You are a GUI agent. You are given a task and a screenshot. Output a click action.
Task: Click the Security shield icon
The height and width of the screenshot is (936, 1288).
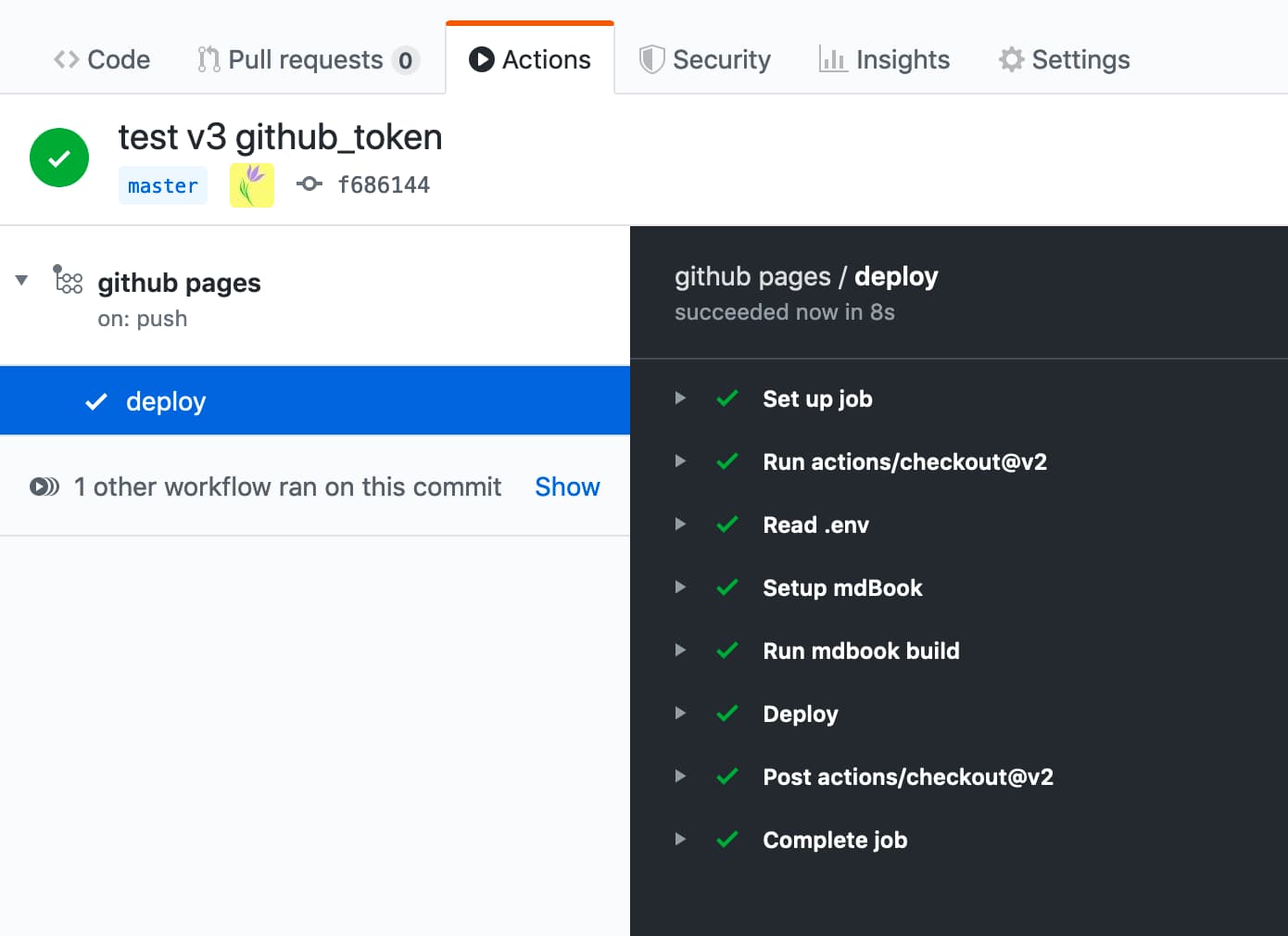coord(651,59)
